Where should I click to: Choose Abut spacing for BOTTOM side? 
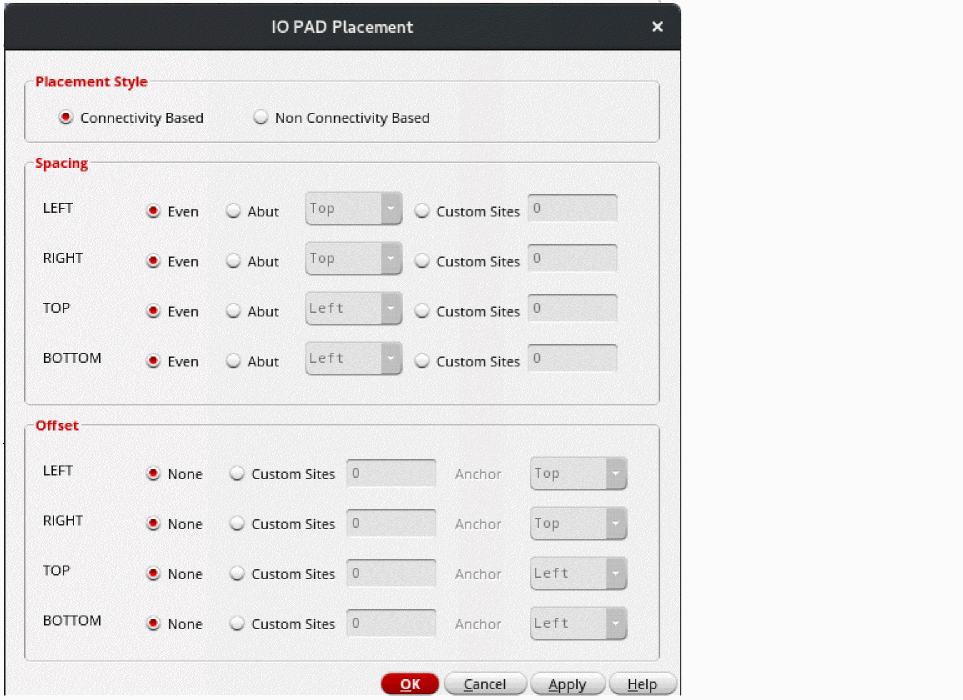coord(233,361)
